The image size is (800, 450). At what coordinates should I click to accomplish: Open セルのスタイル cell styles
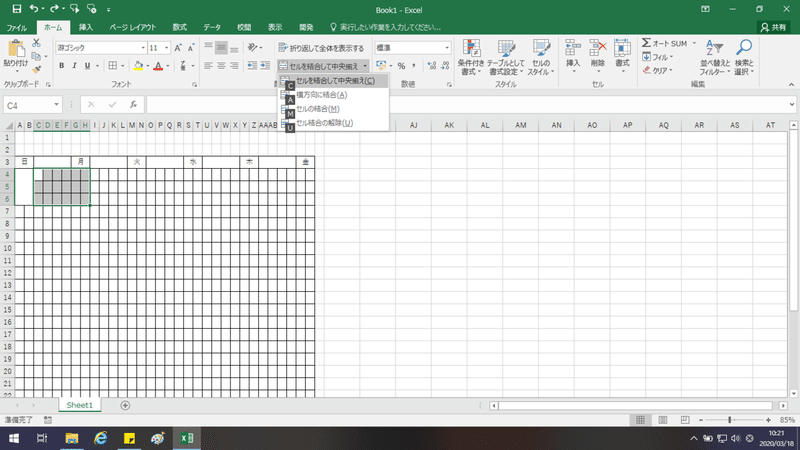(x=540, y=58)
